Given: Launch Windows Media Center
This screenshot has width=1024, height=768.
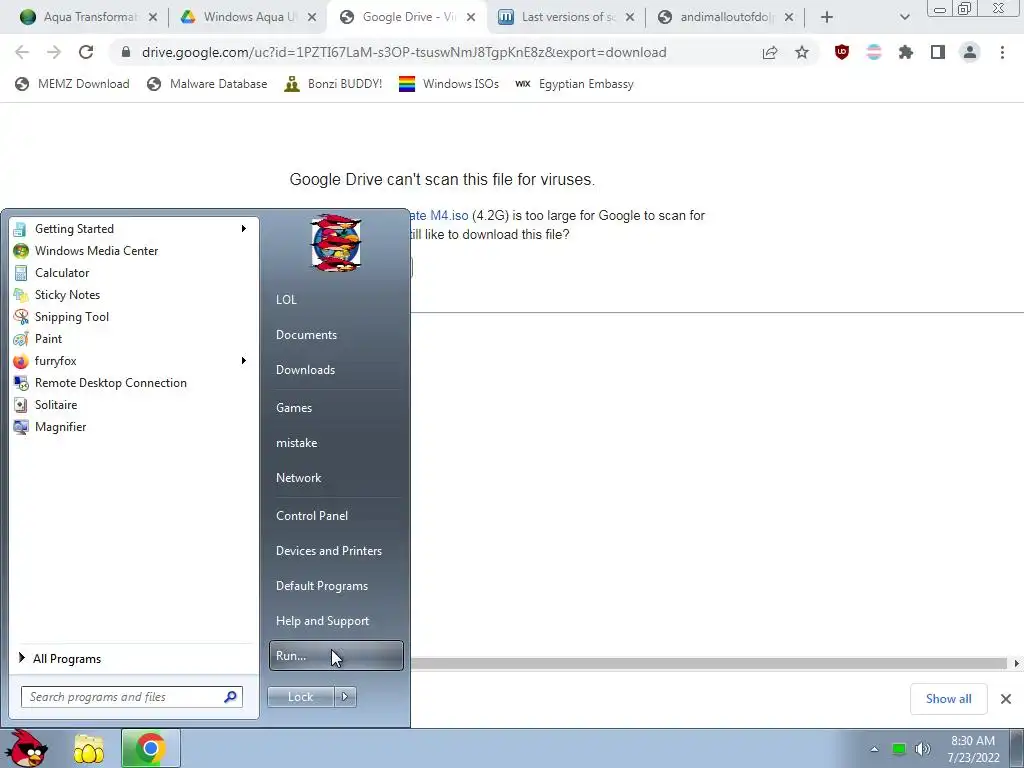Looking at the screenshot, I should (x=96, y=251).
